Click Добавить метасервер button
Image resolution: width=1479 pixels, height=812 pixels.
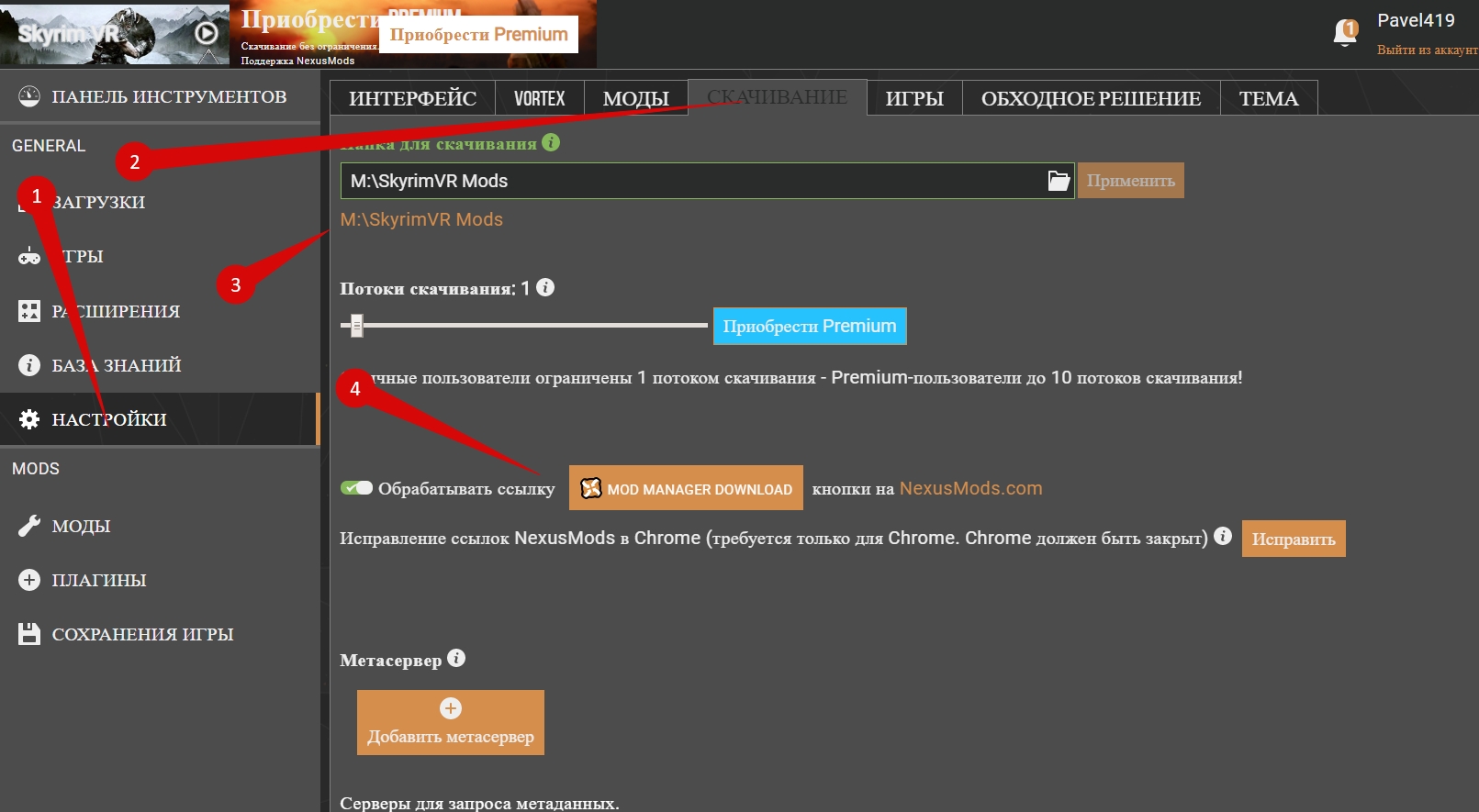pyautogui.click(x=451, y=723)
